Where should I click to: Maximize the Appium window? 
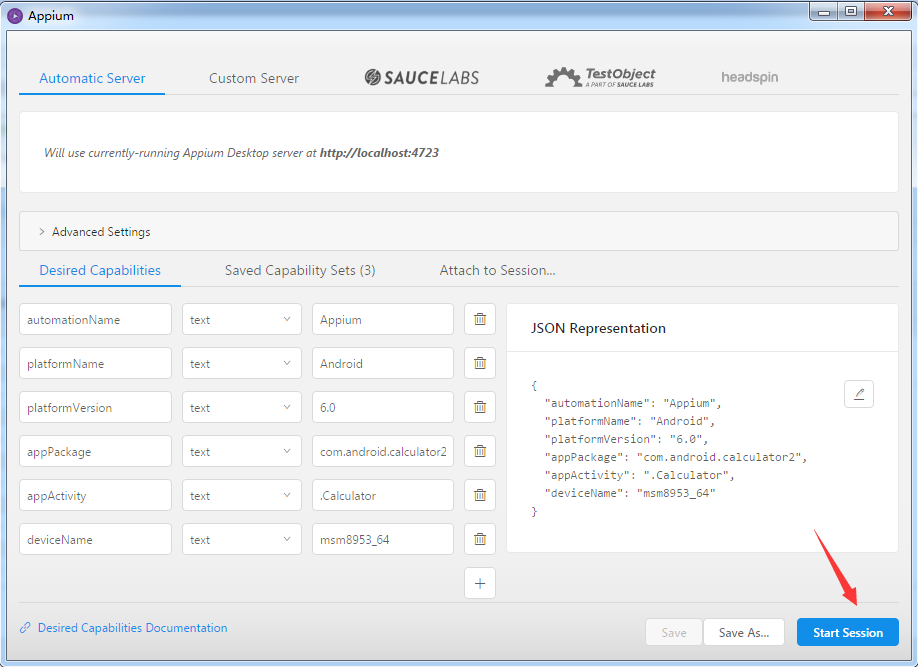(851, 12)
